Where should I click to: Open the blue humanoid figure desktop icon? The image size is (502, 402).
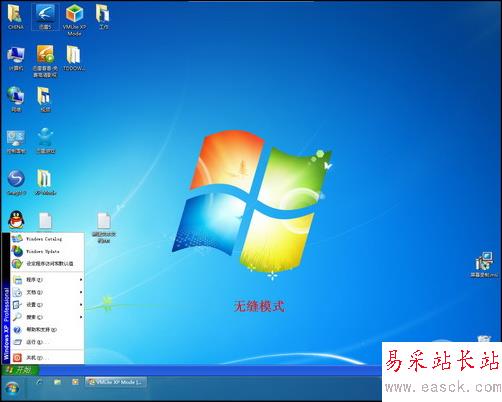45,141
